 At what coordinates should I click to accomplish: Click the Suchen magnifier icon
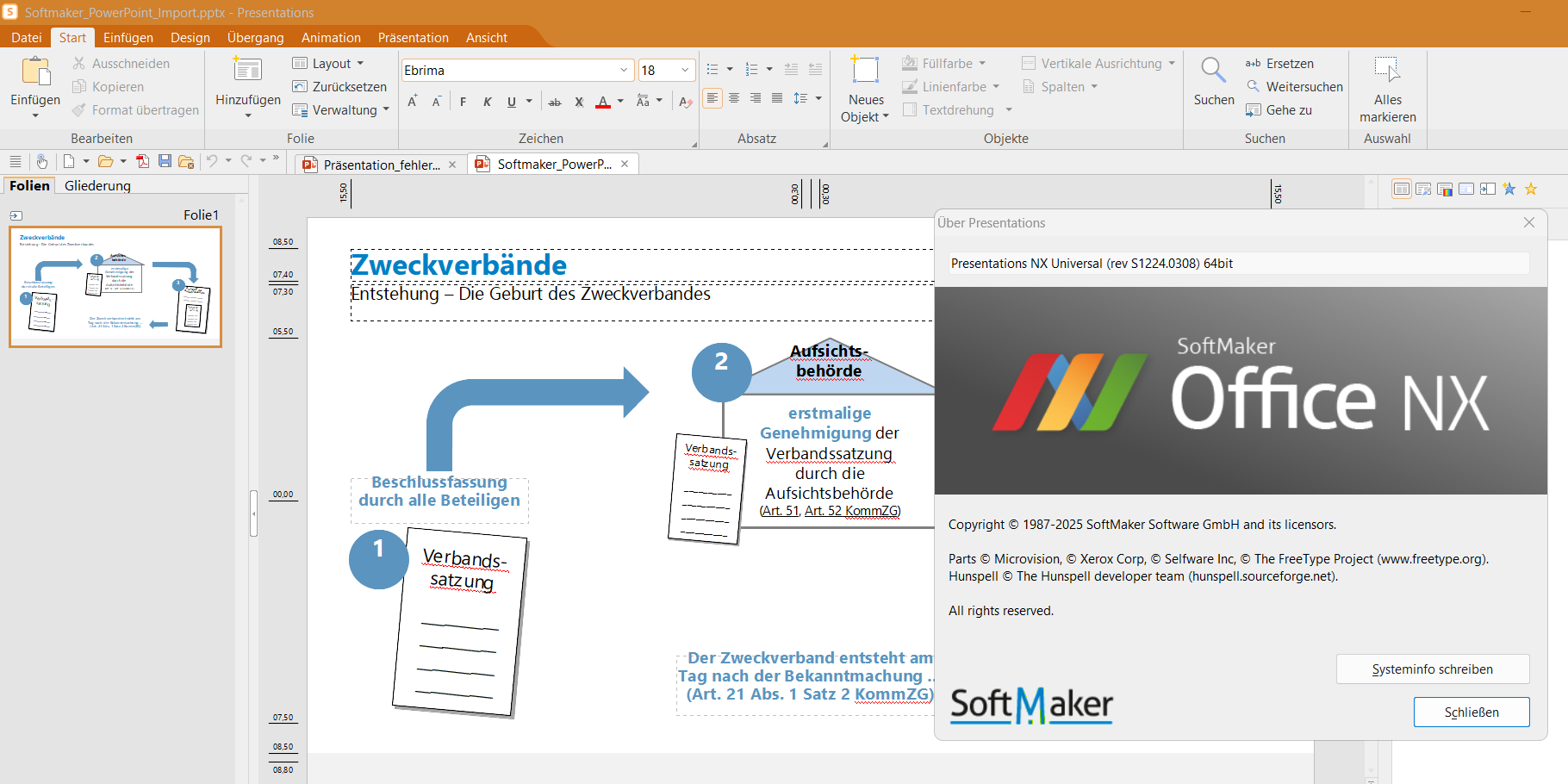[1214, 71]
